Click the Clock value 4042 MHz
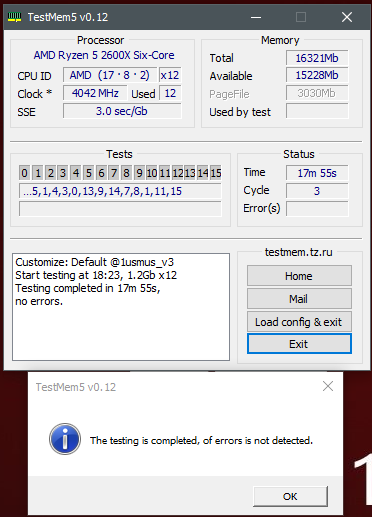 95,93
